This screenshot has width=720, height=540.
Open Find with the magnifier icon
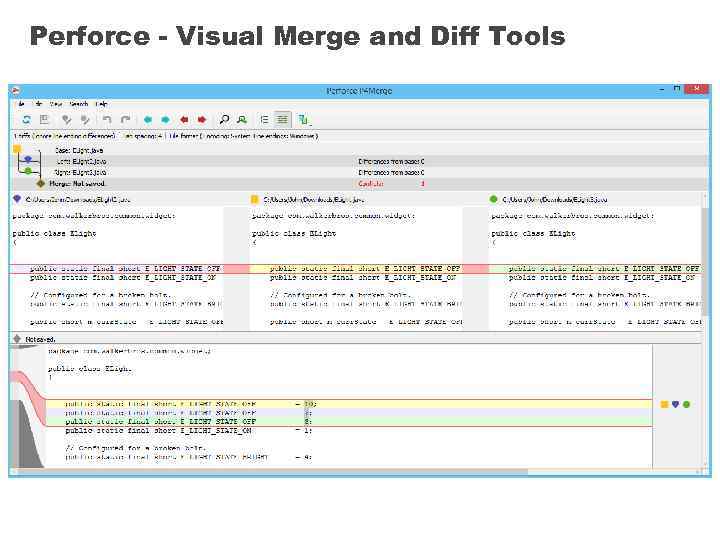[224, 120]
